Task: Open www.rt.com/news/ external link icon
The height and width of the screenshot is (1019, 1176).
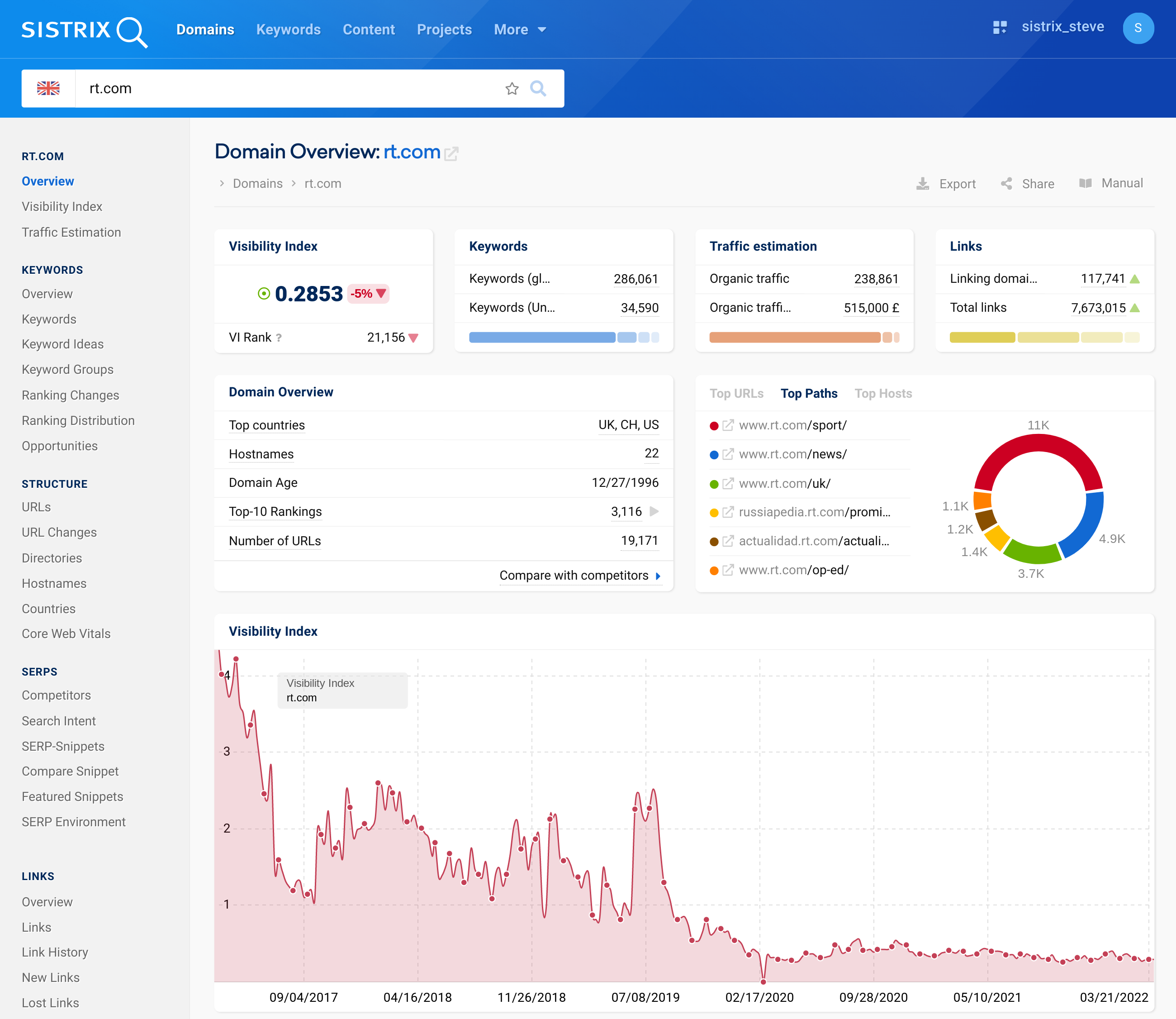Action: click(728, 454)
